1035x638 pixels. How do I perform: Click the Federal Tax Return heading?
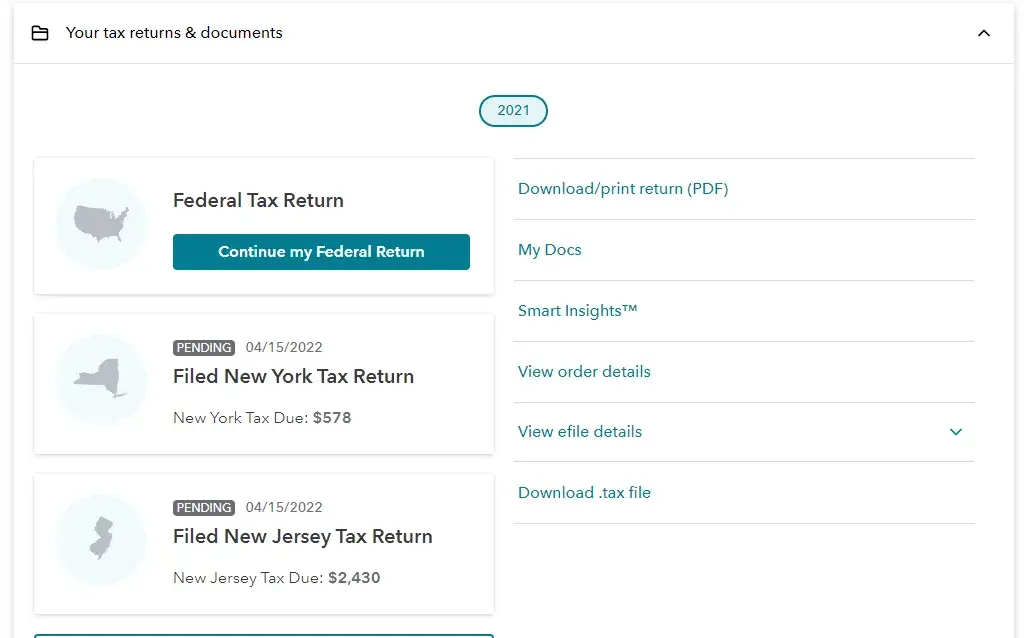[x=258, y=201]
